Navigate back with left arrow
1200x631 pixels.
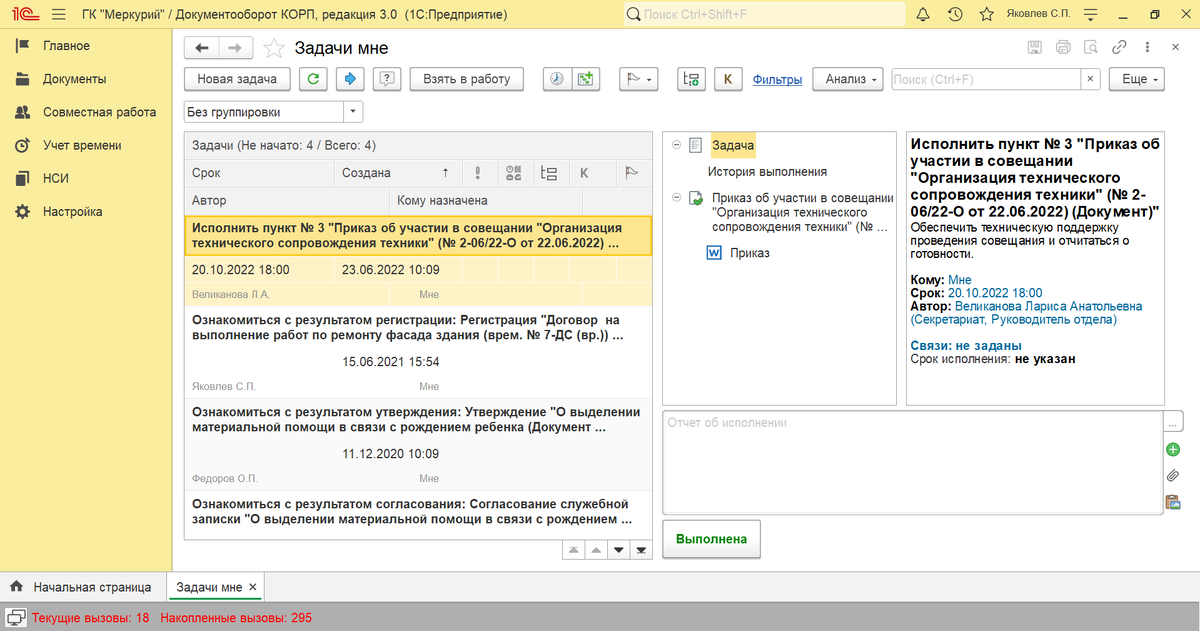tap(202, 48)
